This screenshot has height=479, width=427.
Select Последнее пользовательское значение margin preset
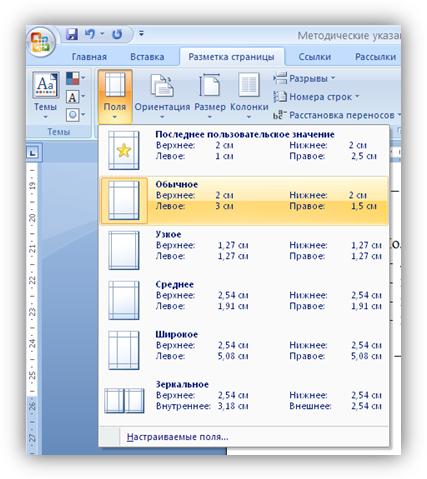pyautogui.click(x=244, y=150)
